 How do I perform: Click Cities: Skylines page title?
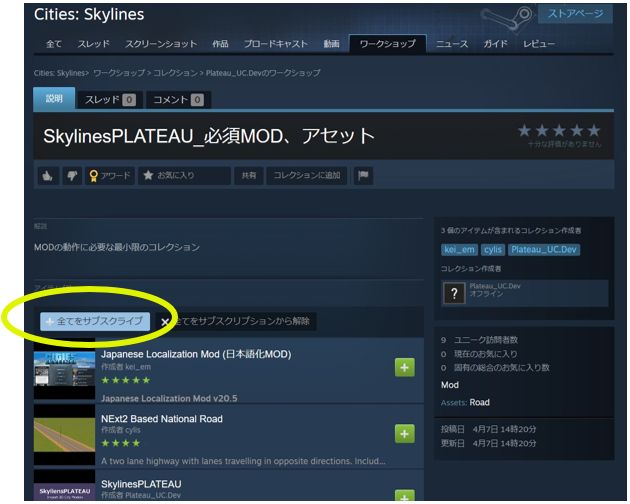click(x=89, y=14)
